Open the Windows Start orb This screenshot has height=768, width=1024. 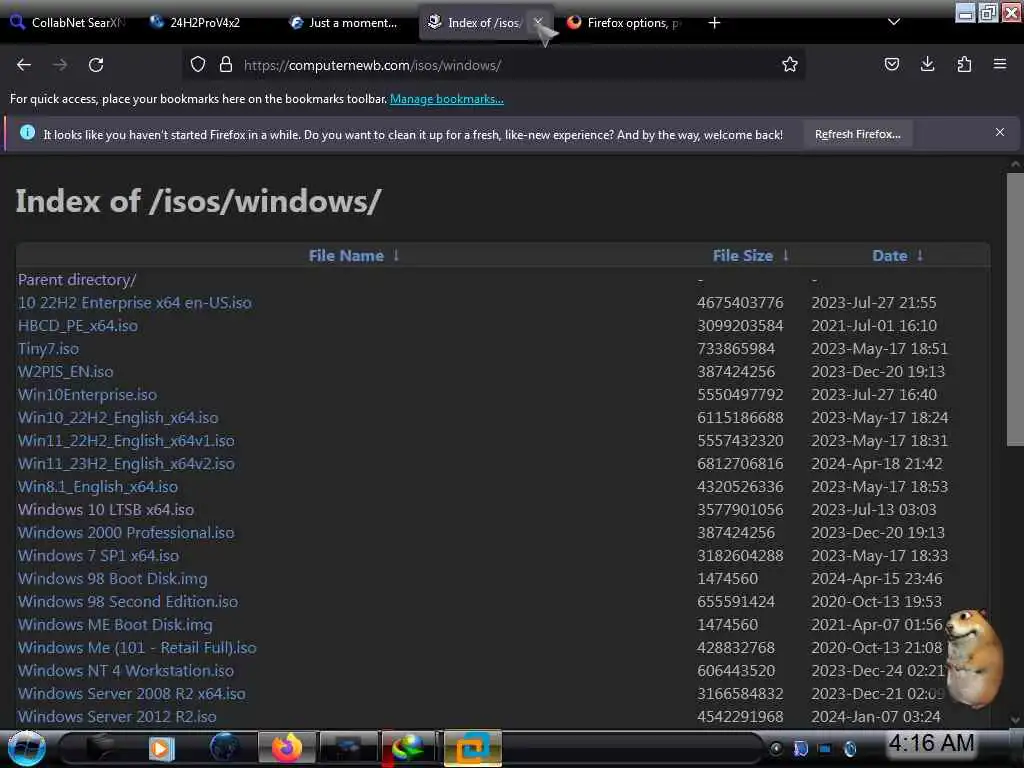point(27,748)
